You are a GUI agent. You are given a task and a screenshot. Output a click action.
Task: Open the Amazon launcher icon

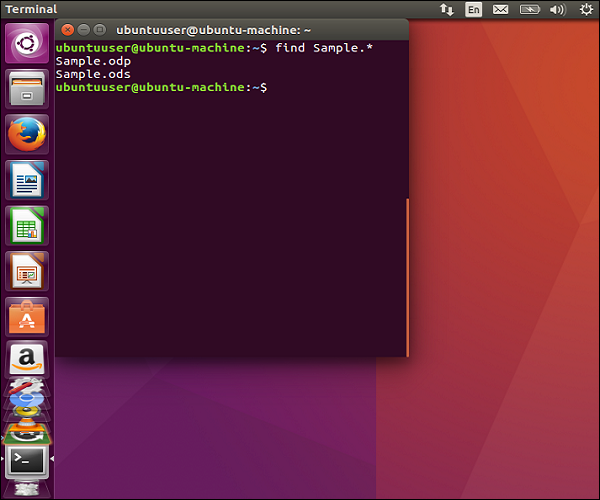(27, 358)
